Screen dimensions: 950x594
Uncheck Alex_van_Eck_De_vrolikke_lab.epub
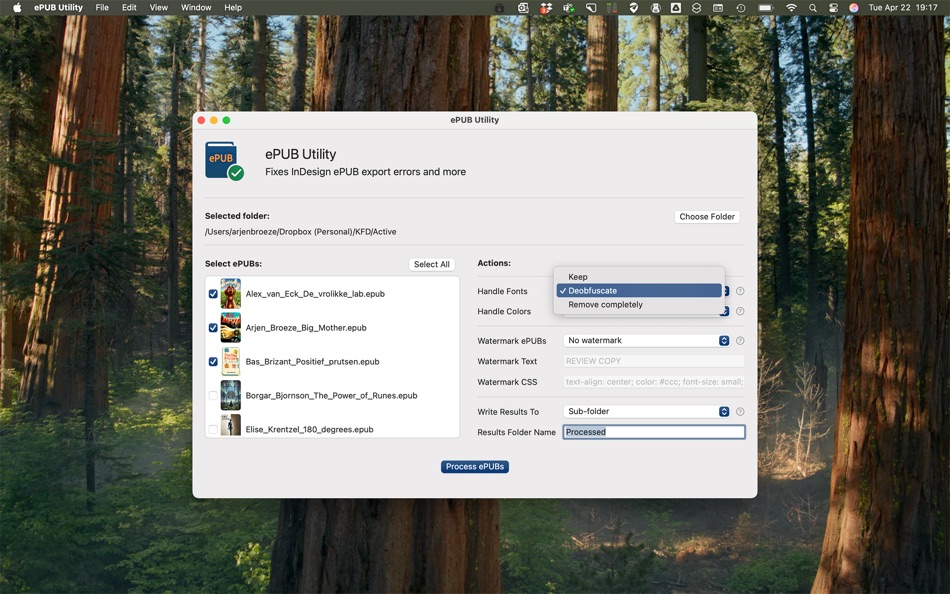tap(213, 294)
